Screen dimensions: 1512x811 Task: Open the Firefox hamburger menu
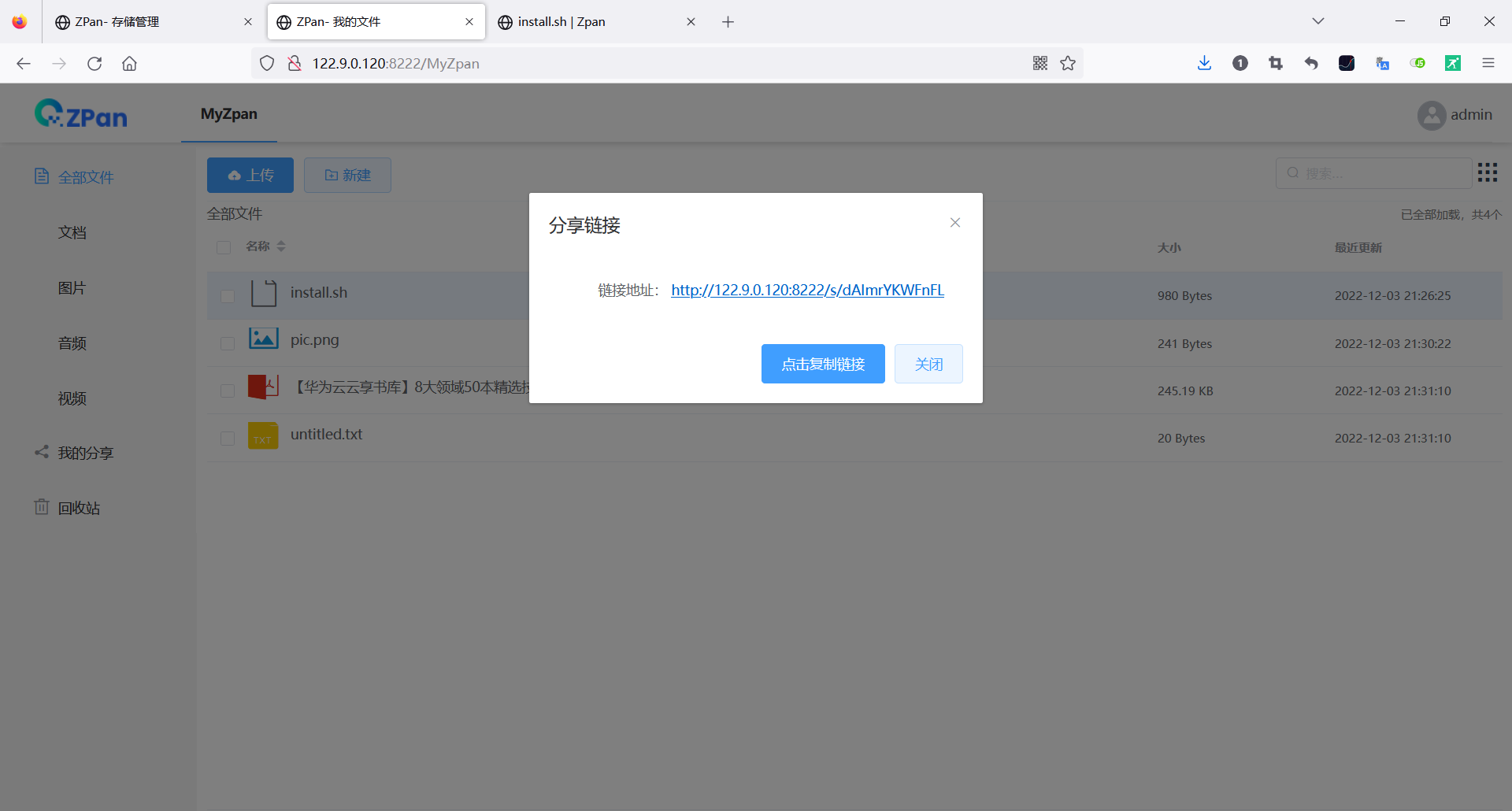1488,64
